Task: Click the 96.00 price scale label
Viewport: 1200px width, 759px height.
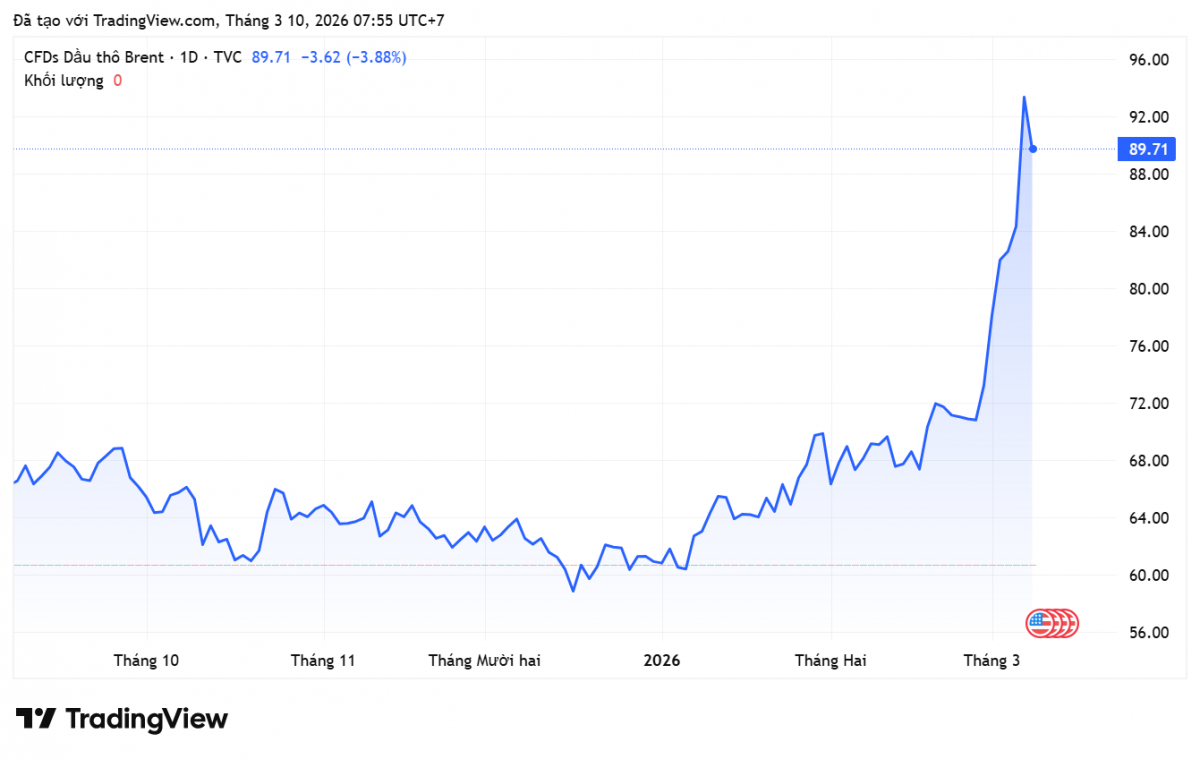Action: [1148, 60]
